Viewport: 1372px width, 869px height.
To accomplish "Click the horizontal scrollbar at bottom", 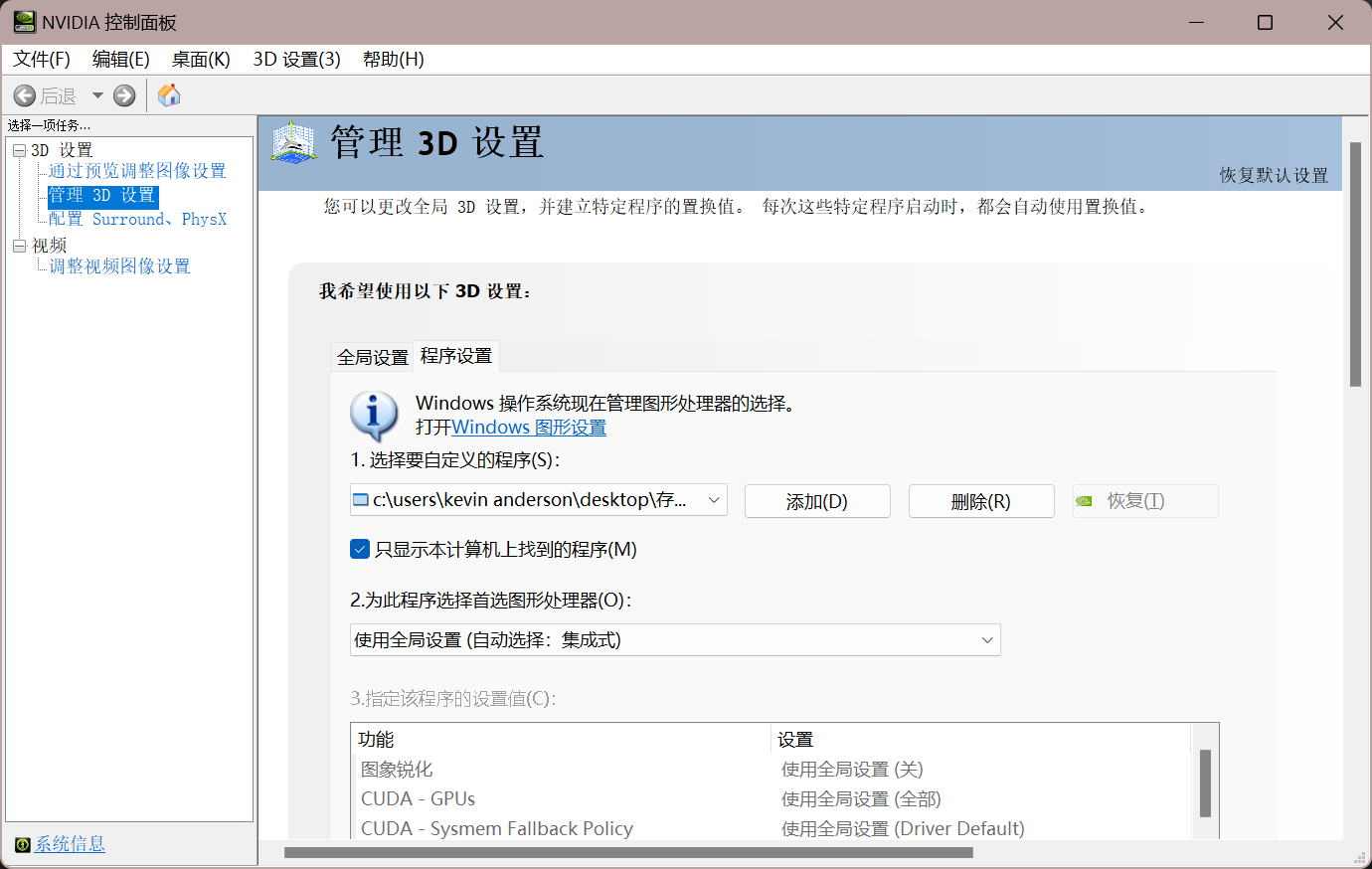I will (627, 852).
